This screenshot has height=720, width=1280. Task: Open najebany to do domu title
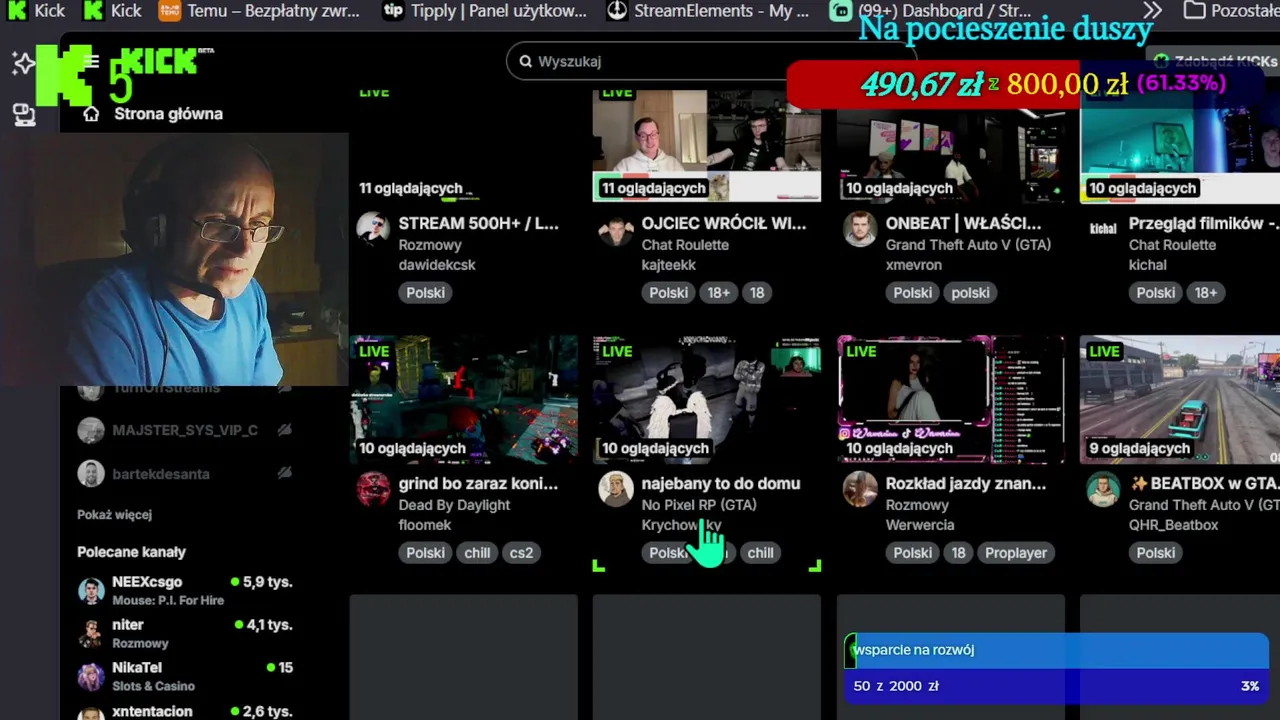pyautogui.click(x=721, y=484)
